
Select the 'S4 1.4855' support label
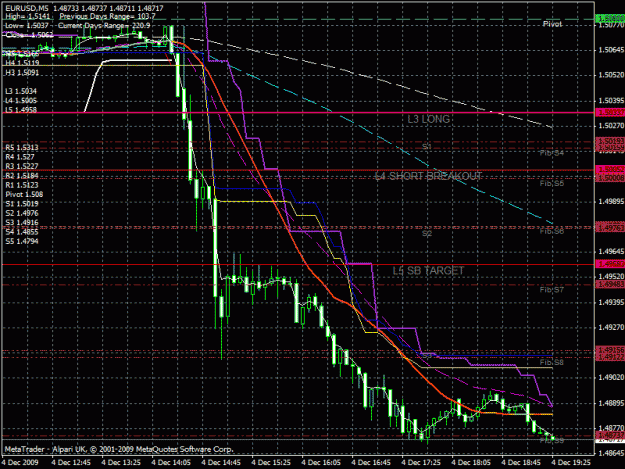point(22,232)
